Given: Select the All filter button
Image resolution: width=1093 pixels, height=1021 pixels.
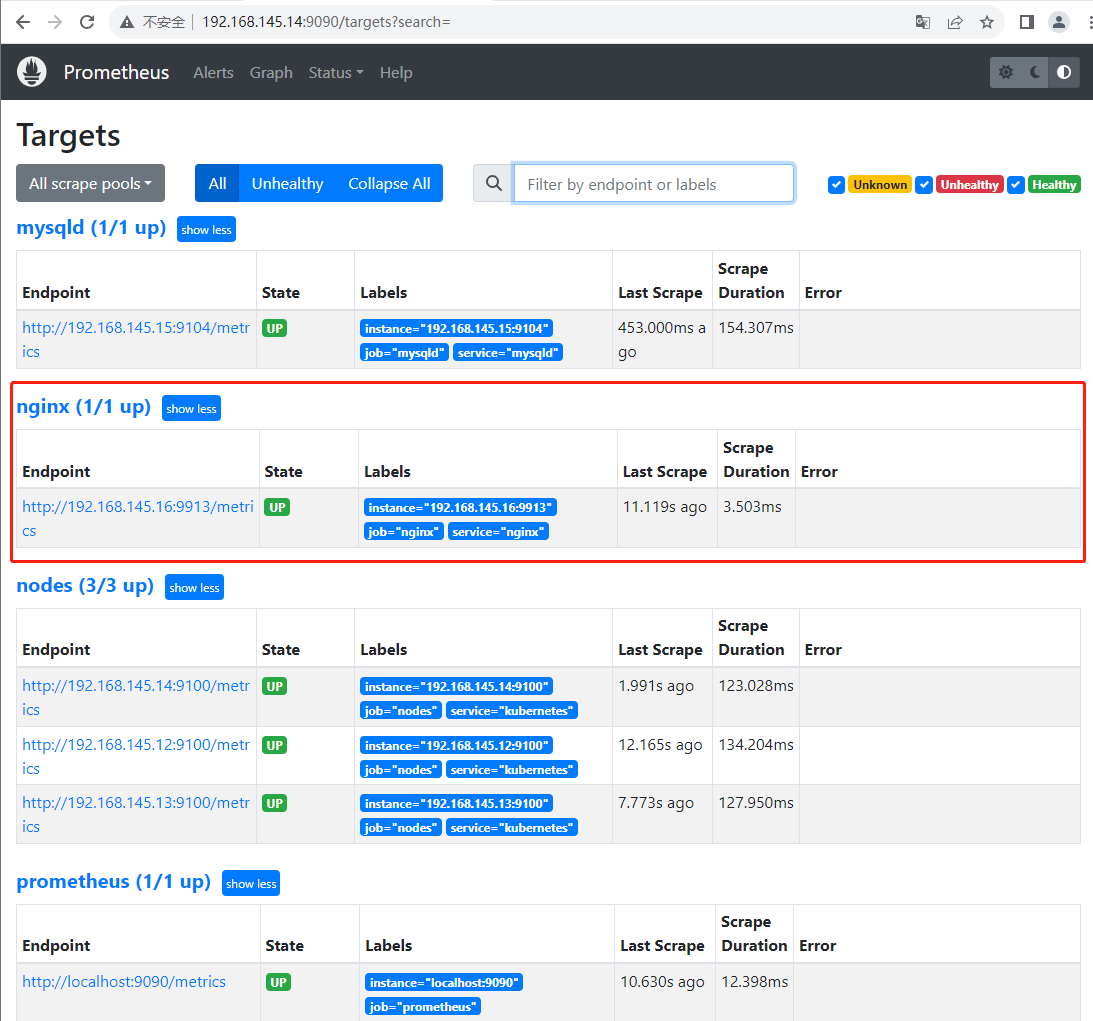Looking at the screenshot, I should (217, 183).
